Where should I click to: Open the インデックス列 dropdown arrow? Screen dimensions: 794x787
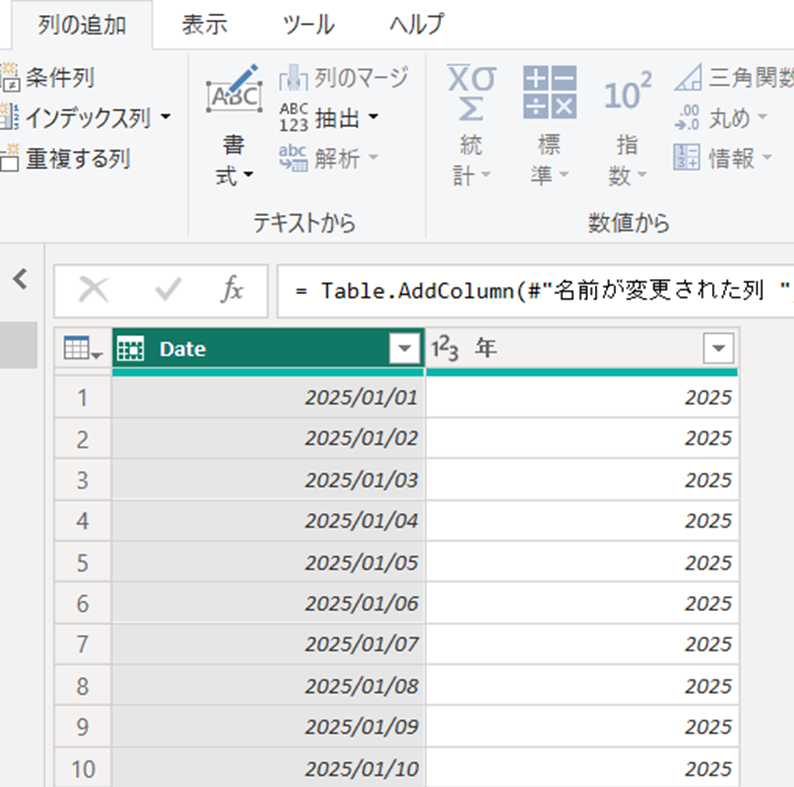[165, 118]
